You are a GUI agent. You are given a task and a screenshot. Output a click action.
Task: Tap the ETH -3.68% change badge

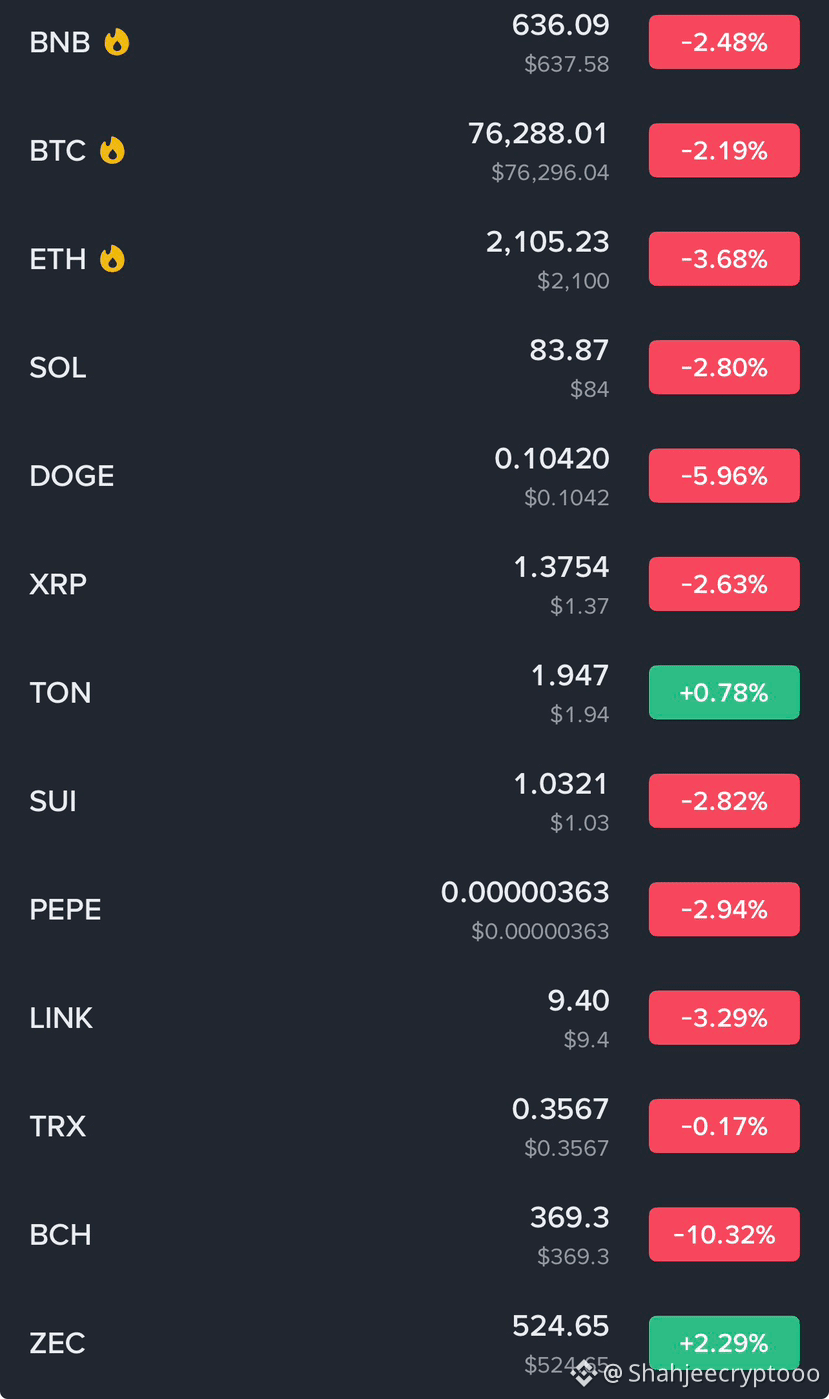click(x=724, y=259)
